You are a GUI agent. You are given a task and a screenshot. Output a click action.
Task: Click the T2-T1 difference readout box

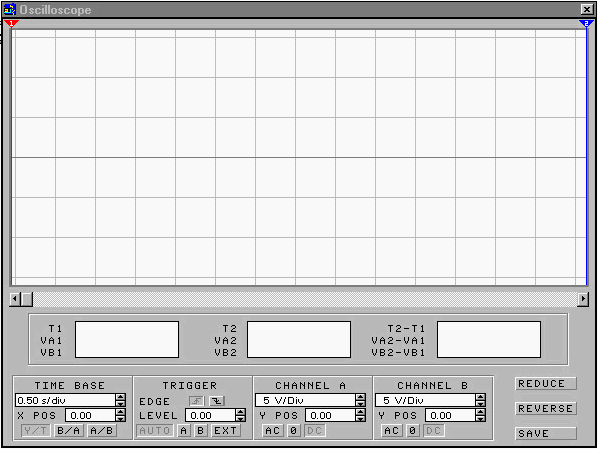pos(489,340)
